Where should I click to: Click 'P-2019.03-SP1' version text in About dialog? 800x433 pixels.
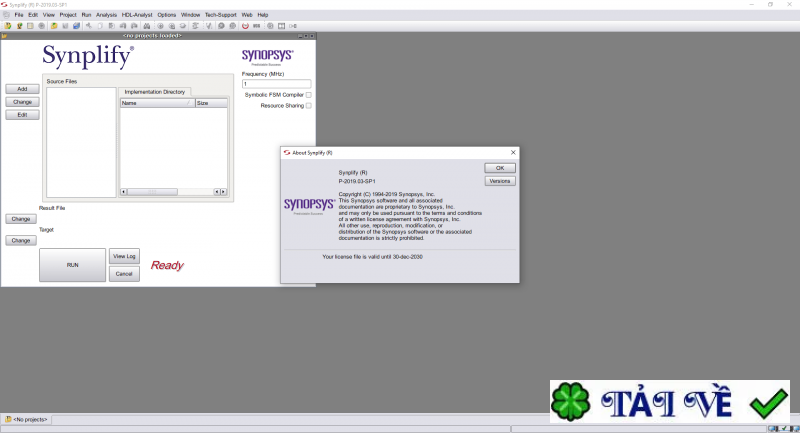(357, 181)
